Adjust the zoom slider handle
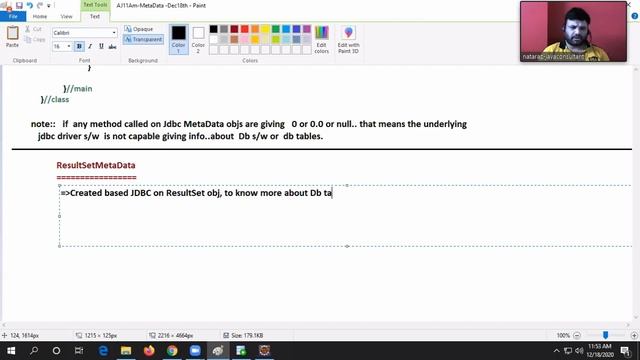This screenshot has width=640, height=360. (605, 335)
